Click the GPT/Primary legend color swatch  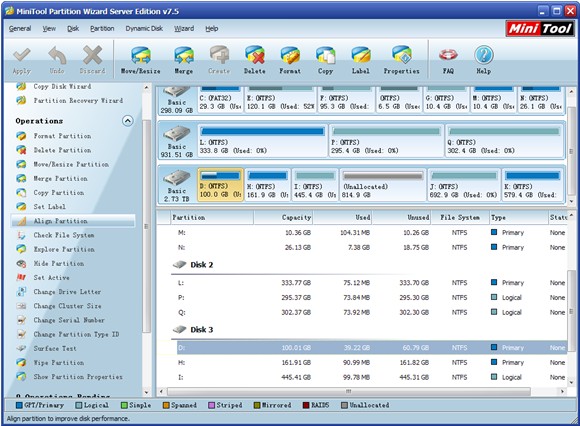[x=19, y=405]
